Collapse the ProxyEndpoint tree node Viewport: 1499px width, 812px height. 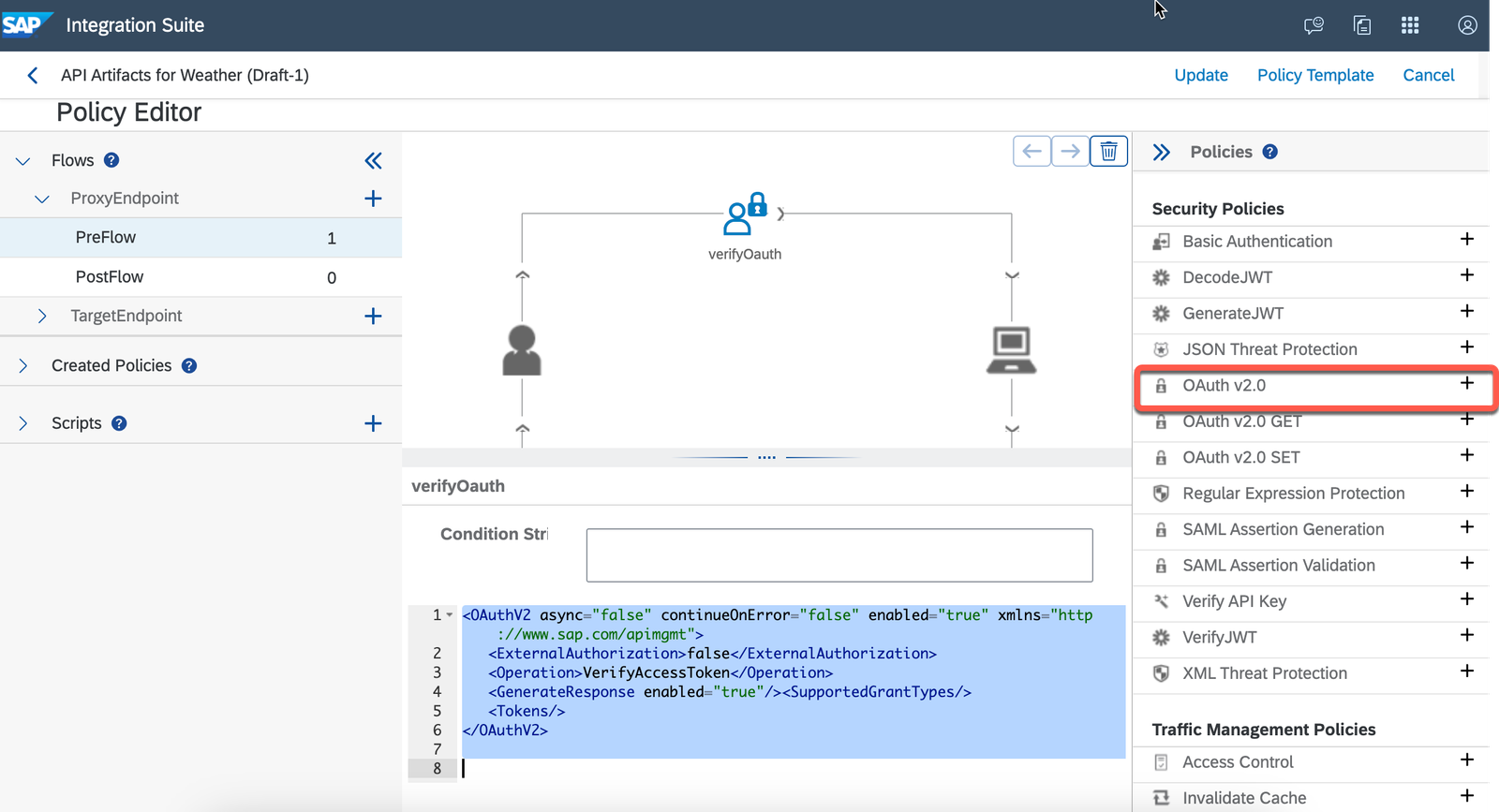(42, 199)
